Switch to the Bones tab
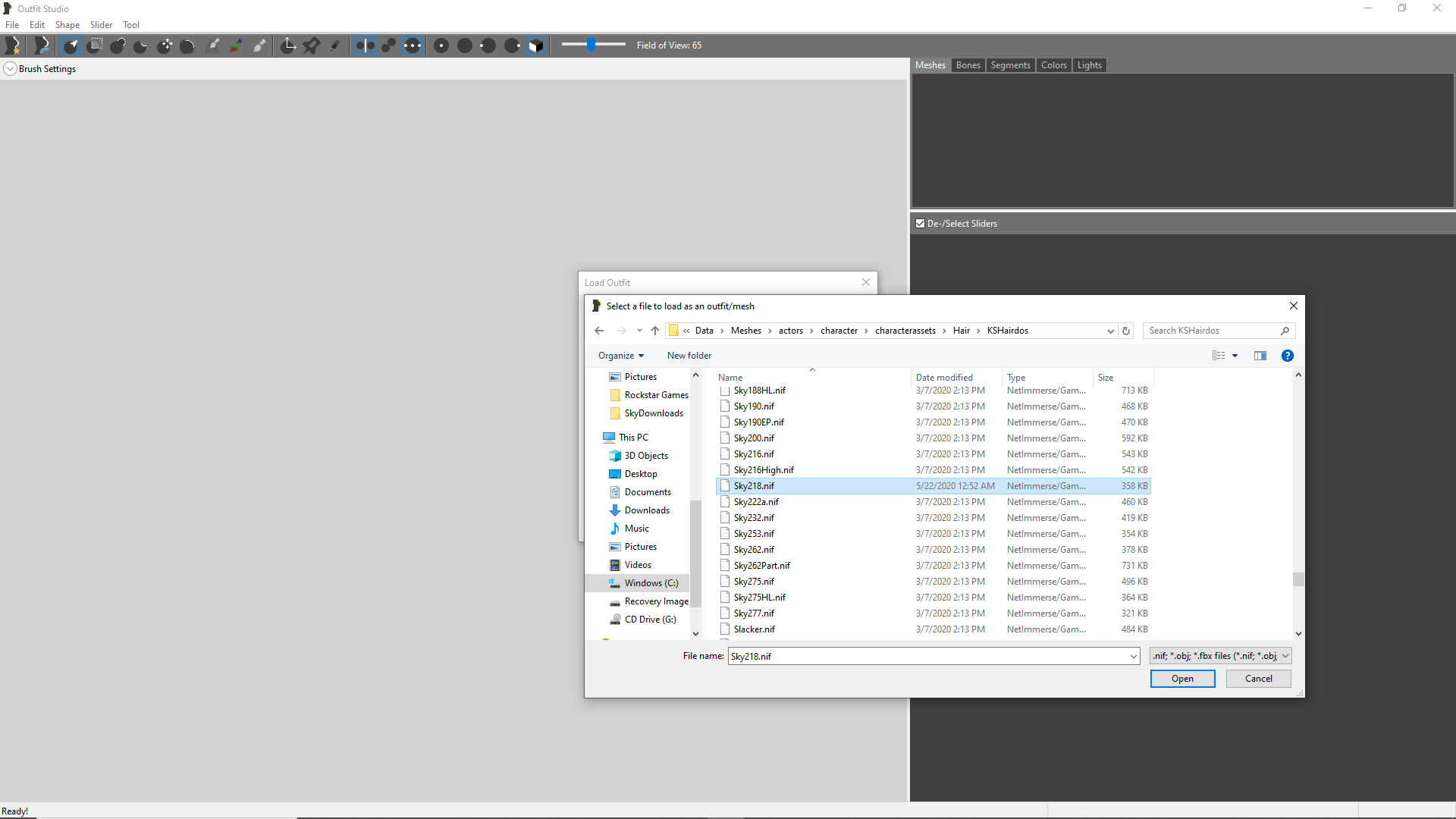 [968, 65]
